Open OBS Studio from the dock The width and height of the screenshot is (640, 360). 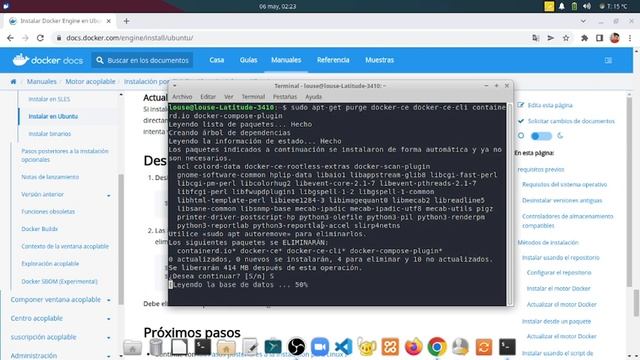tap(296, 347)
